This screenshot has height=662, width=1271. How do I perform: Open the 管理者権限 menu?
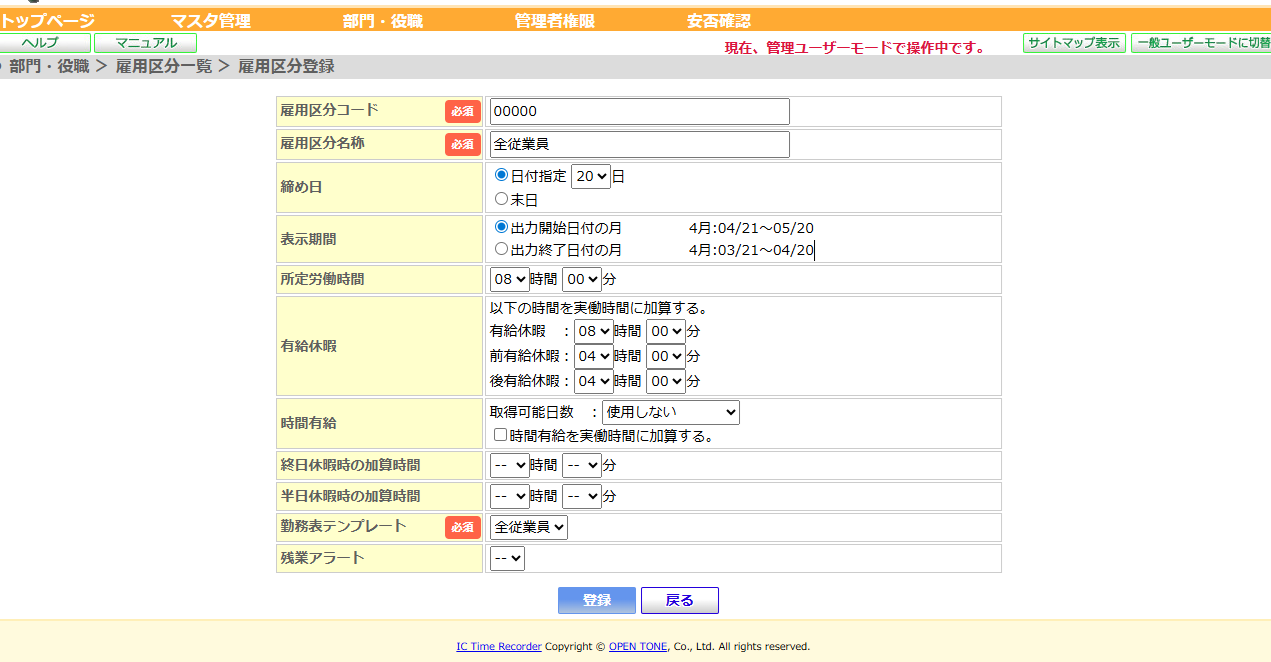[x=554, y=21]
